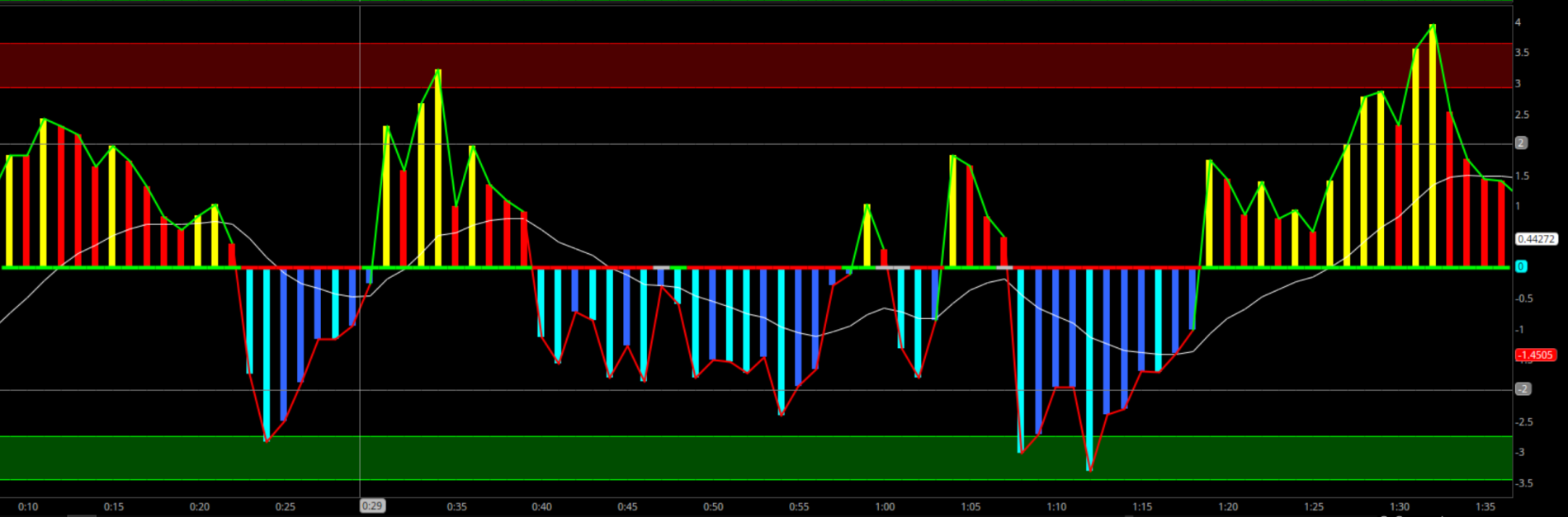The height and width of the screenshot is (517, 1568).
Task: Click the red overbought zone band
Action: click(743, 66)
